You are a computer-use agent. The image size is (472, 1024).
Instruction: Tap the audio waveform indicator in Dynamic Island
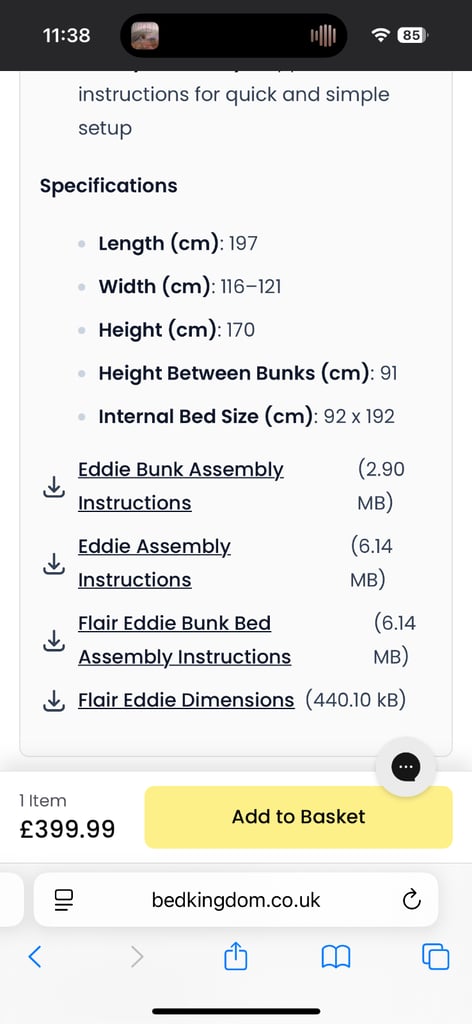click(x=323, y=35)
